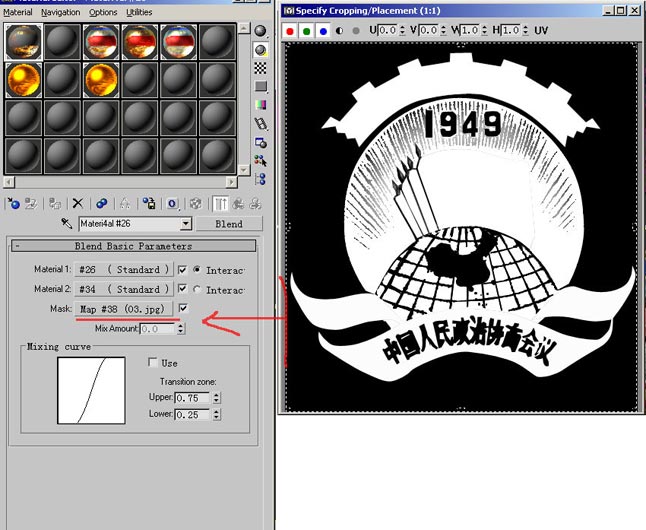Toggle Material 2 enable checkbox

point(182,288)
